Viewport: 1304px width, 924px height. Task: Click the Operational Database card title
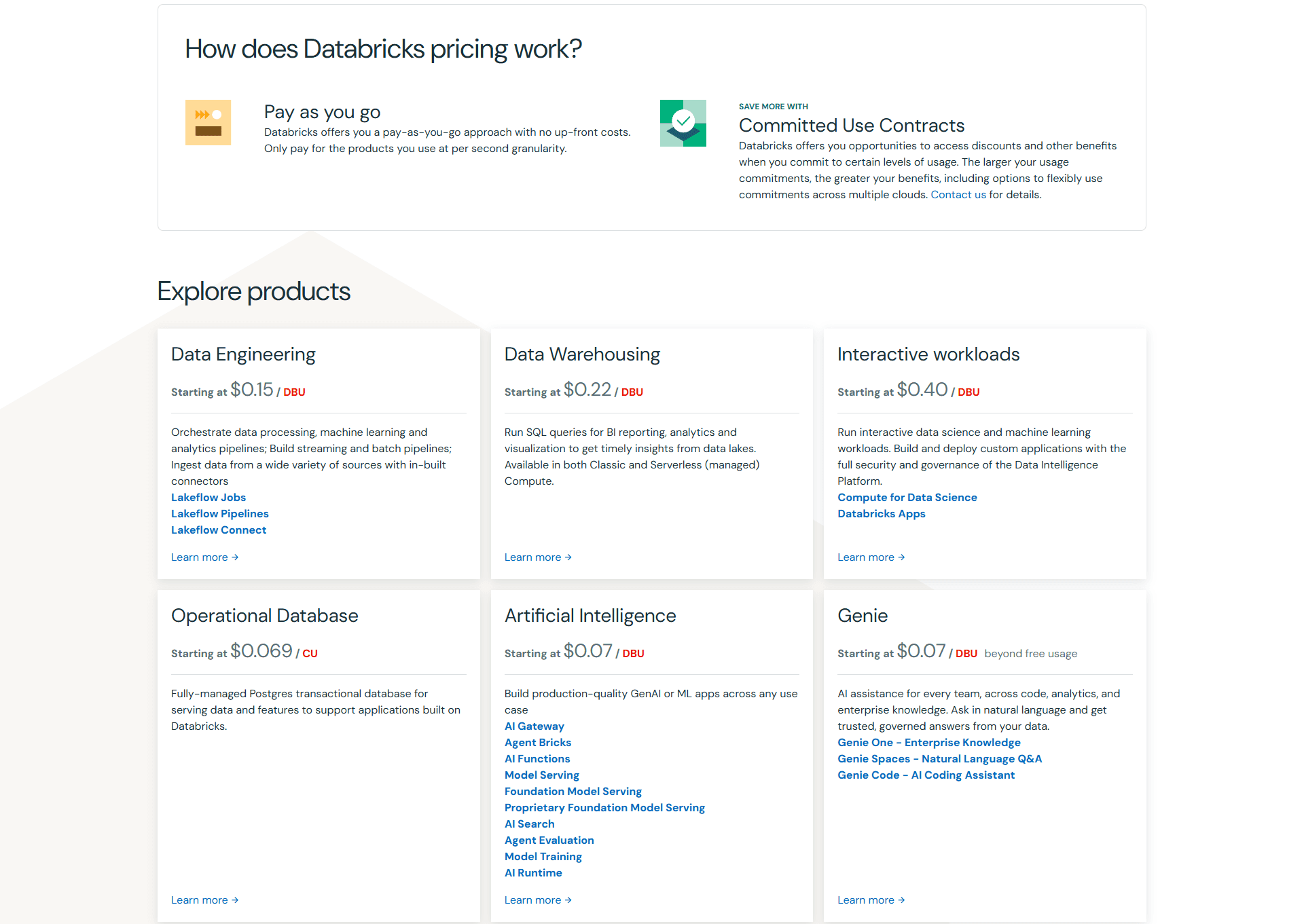[265, 616]
